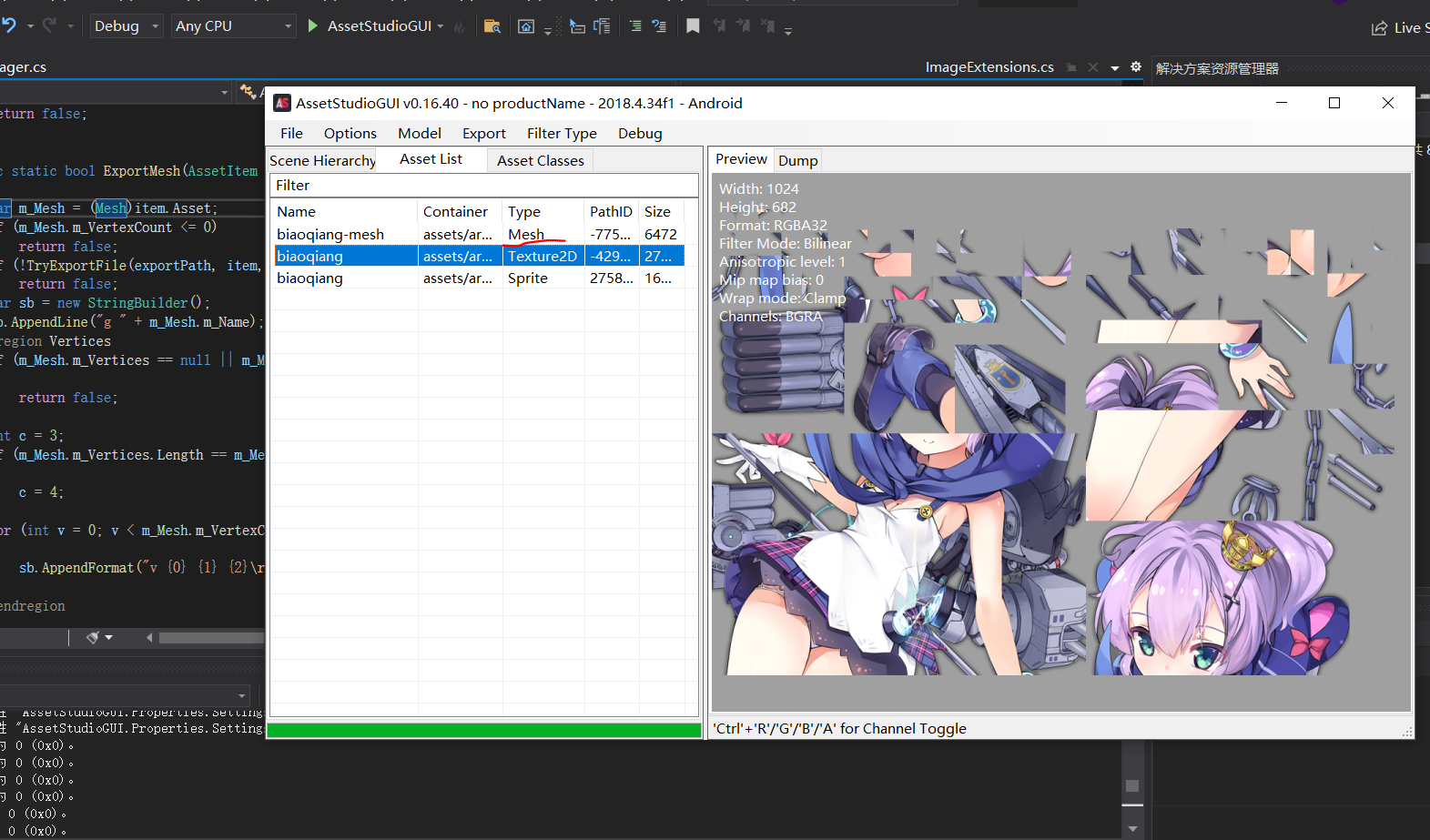
Task: Click the green loading progress bar
Action: (483, 730)
